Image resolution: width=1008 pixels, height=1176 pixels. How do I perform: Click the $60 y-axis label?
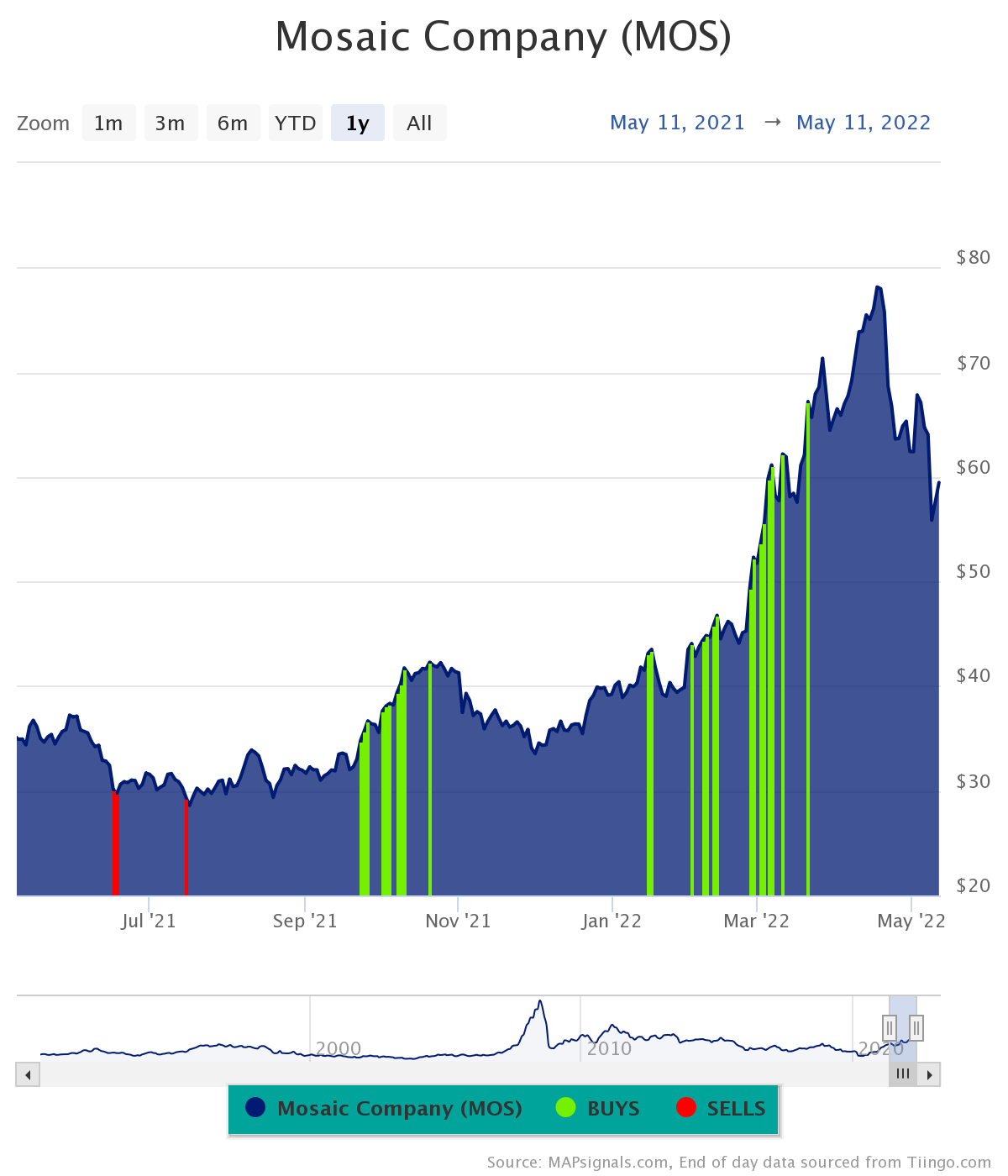point(974,468)
